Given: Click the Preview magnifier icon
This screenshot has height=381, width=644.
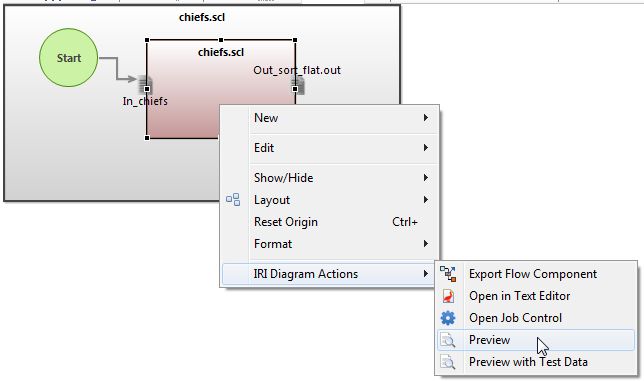Looking at the screenshot, I should tap(448, 340).
